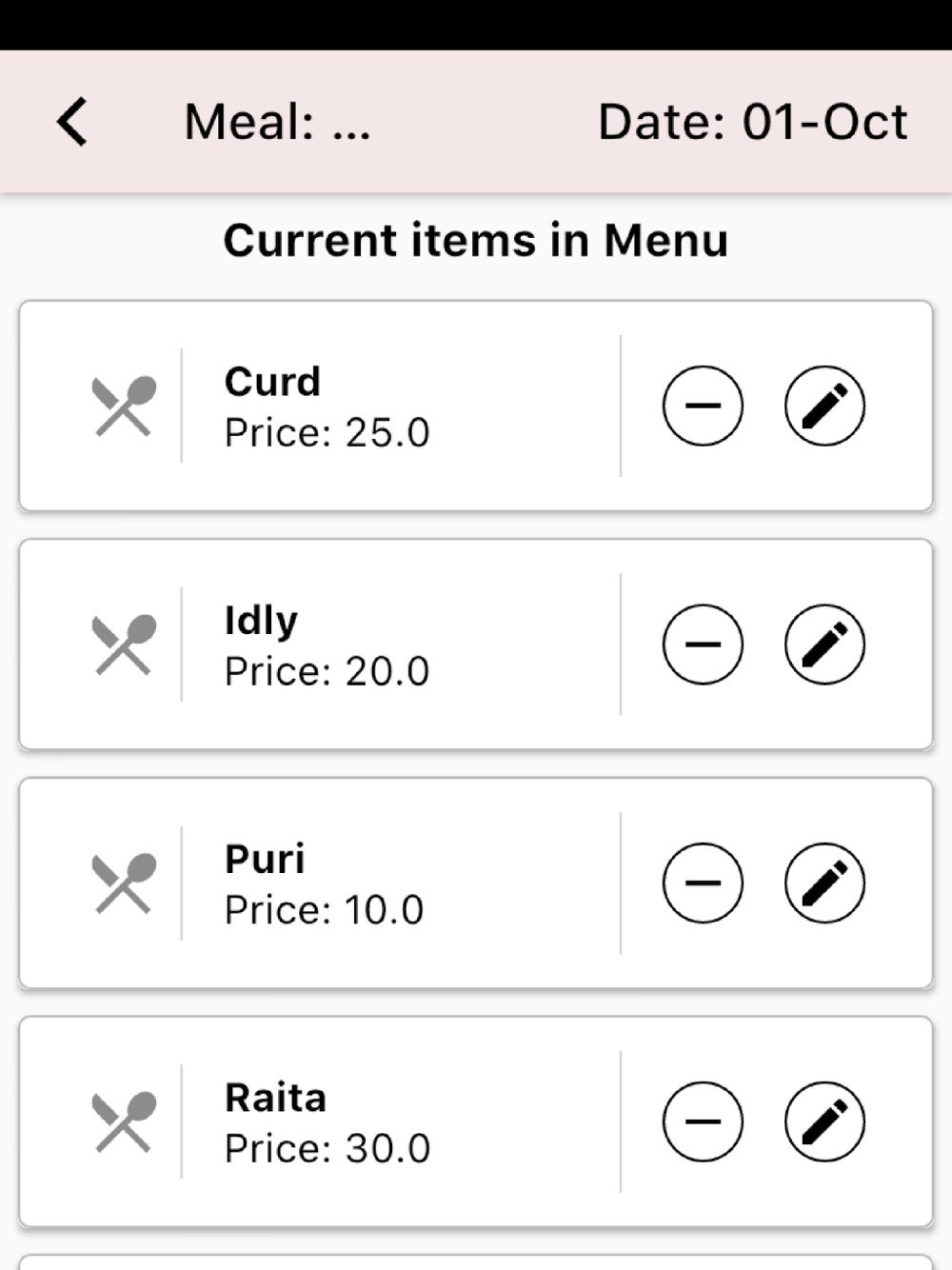Tap the Curd spoon-and-fork icon
Image resolution: width=952 pixels, height=1270 pixels.
(x=124, y=407)
